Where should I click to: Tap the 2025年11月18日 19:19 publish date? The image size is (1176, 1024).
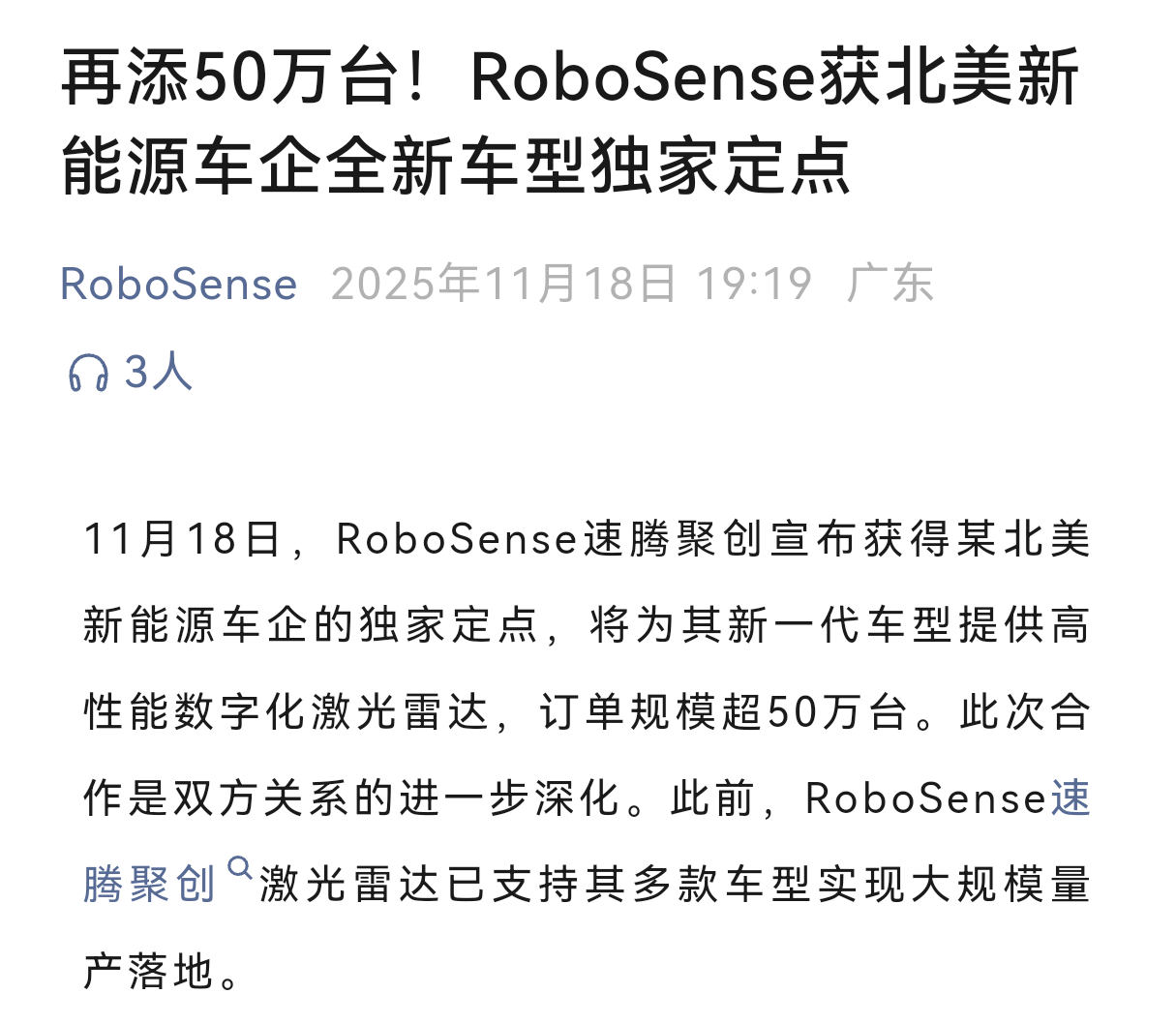(x=571, y=285)
